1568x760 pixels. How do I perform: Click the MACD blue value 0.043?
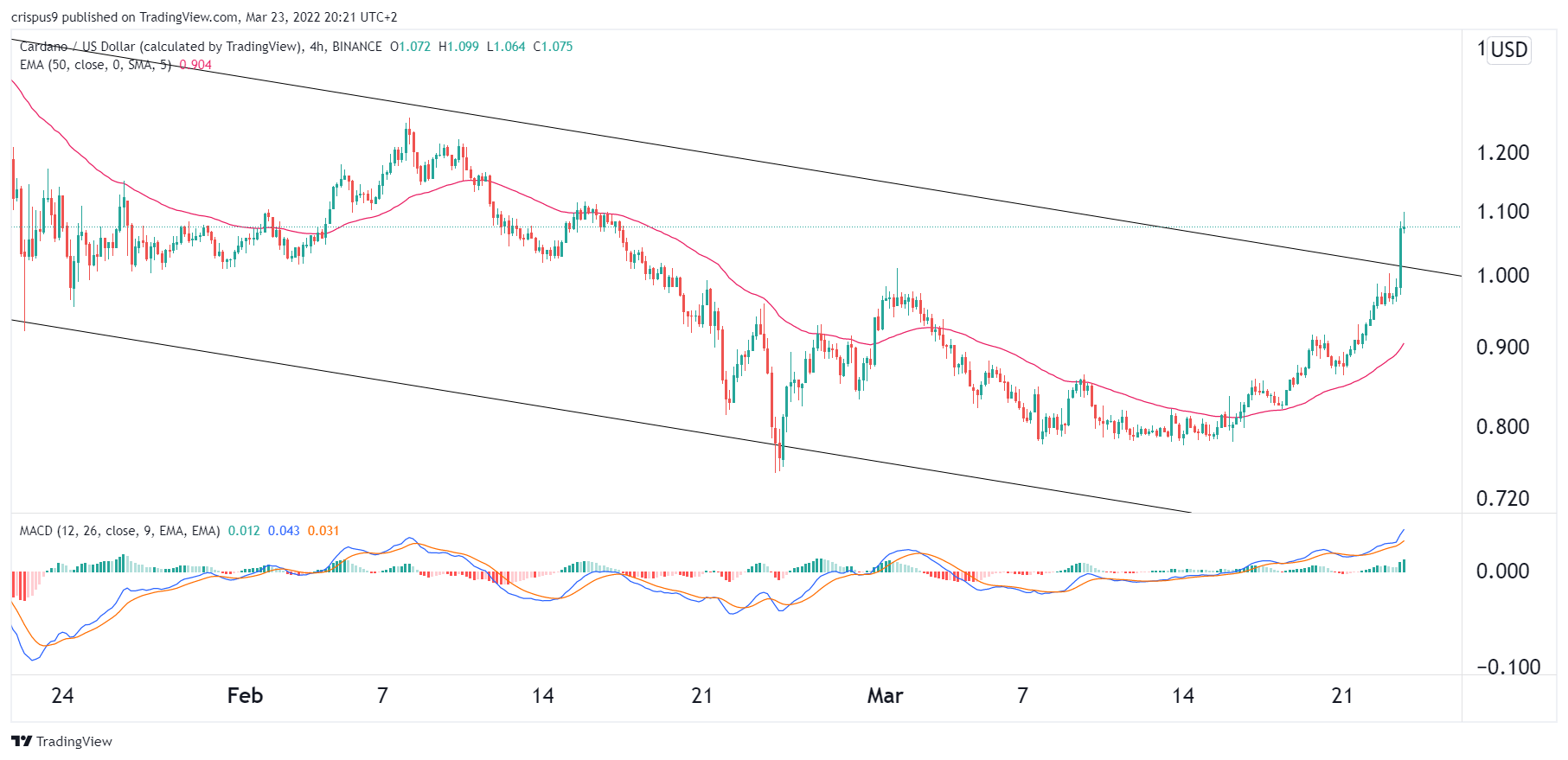(284, 531)
